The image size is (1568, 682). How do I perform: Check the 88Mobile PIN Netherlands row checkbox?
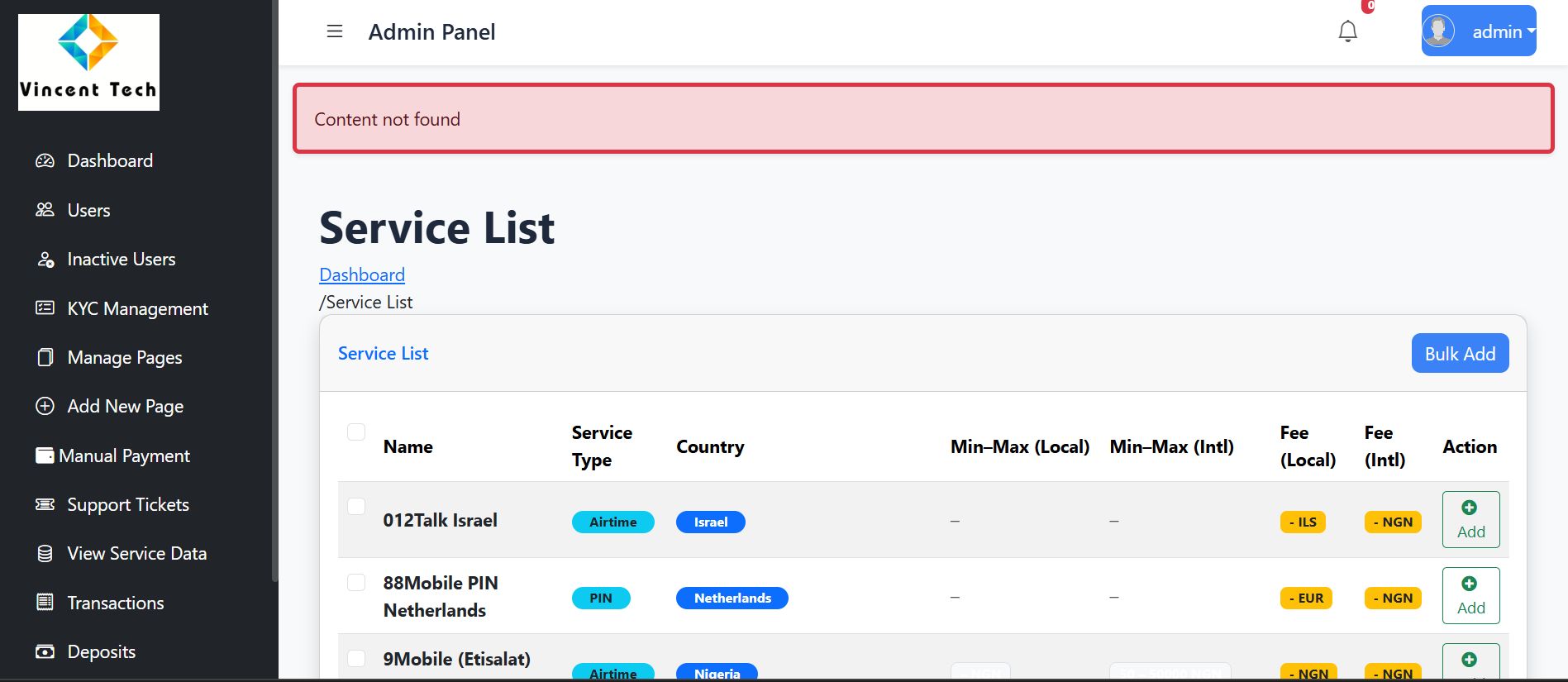click(x=356, y=582)
